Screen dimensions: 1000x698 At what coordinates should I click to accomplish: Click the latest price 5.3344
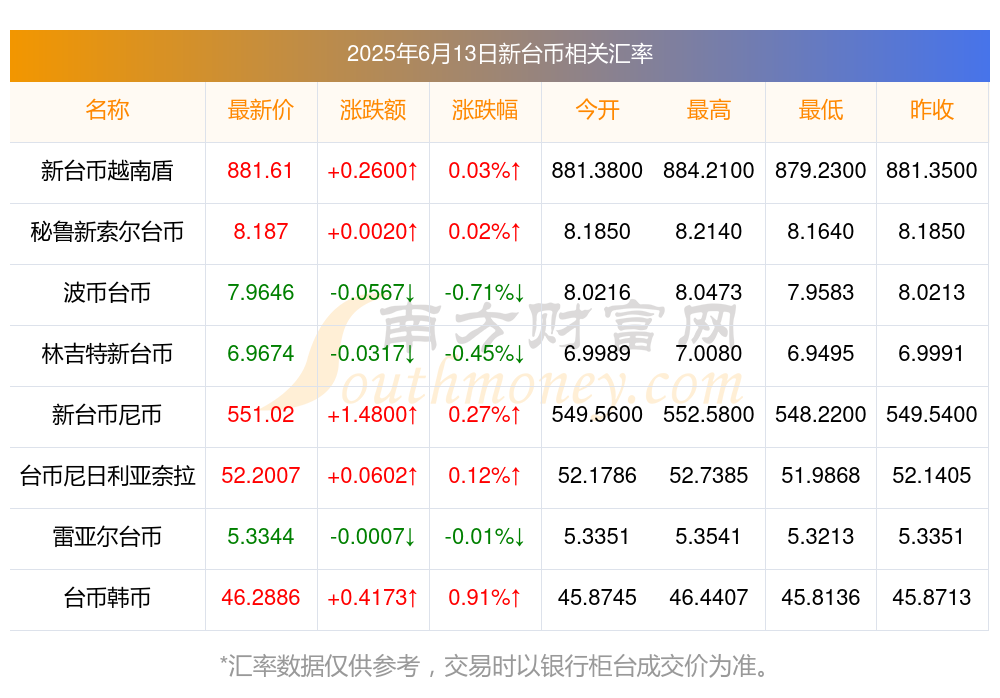click(x=260, y=537)
